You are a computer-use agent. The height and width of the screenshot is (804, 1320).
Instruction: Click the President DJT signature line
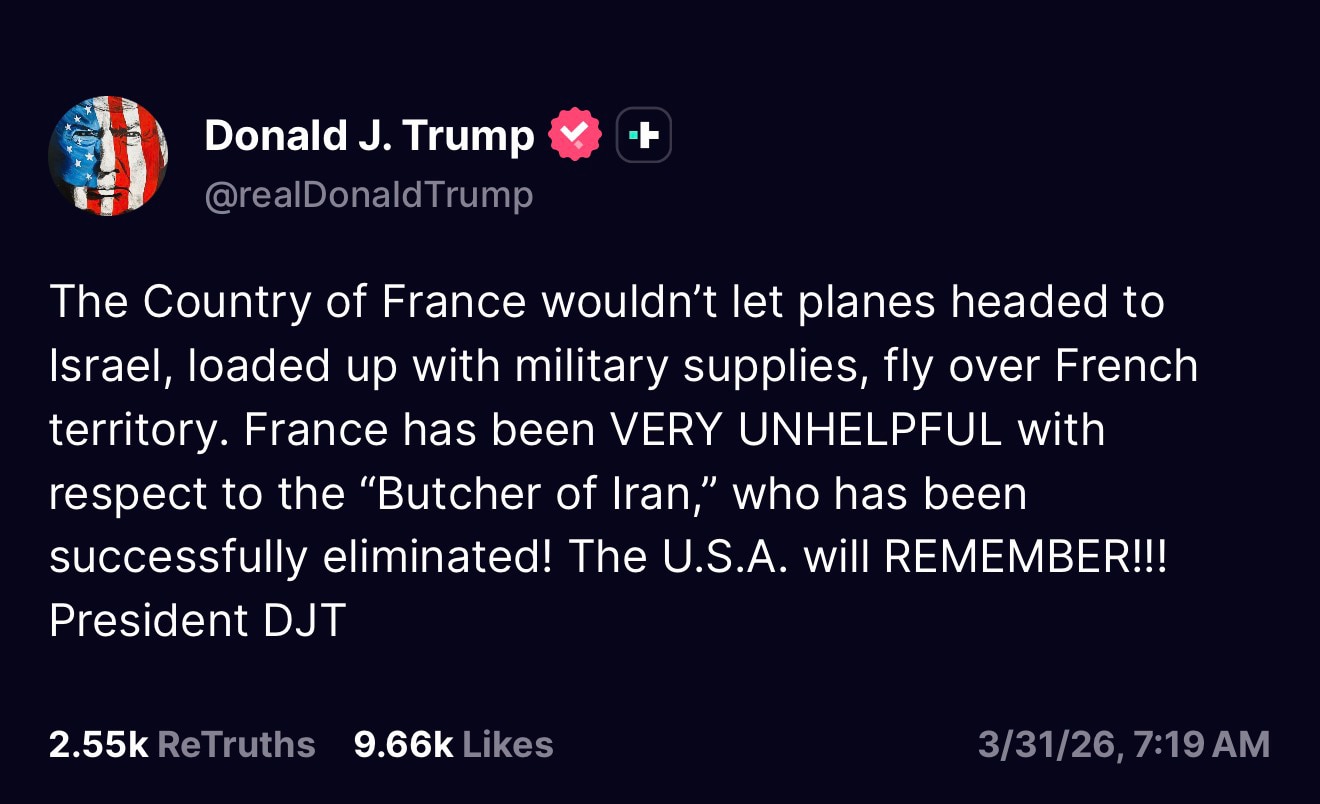point(196,620)
